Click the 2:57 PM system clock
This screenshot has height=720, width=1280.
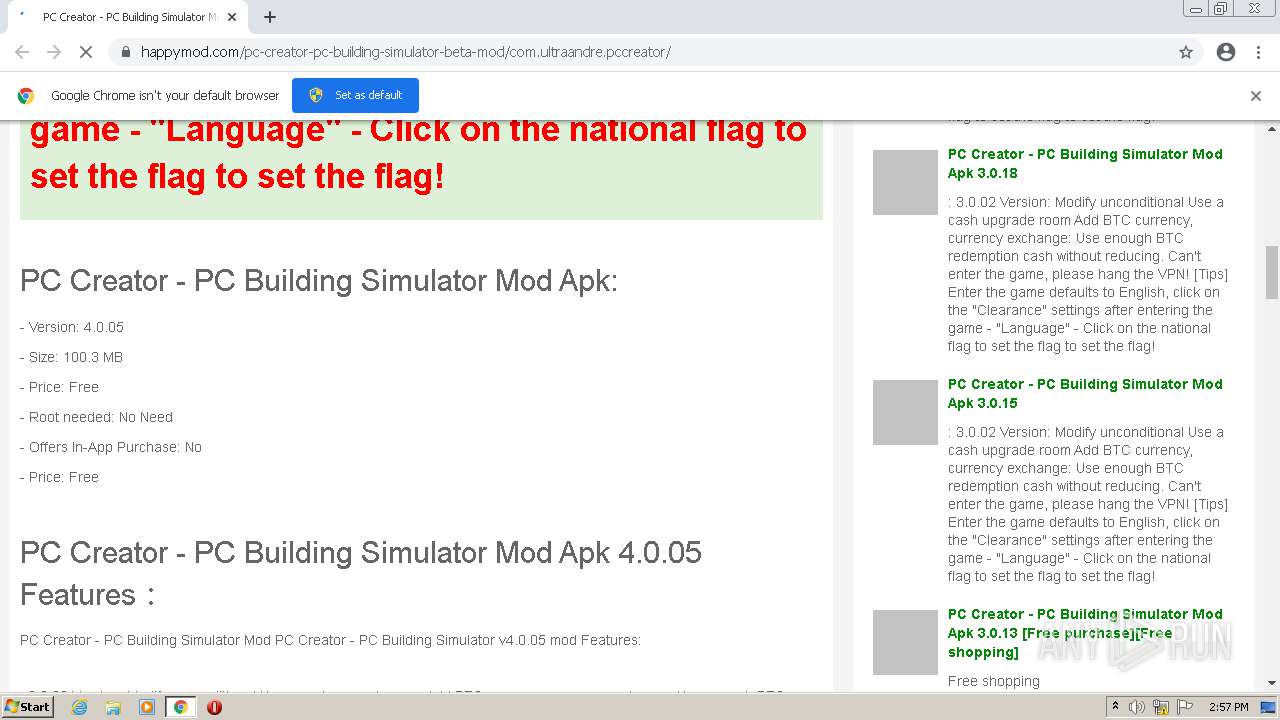pos(1229,707)
